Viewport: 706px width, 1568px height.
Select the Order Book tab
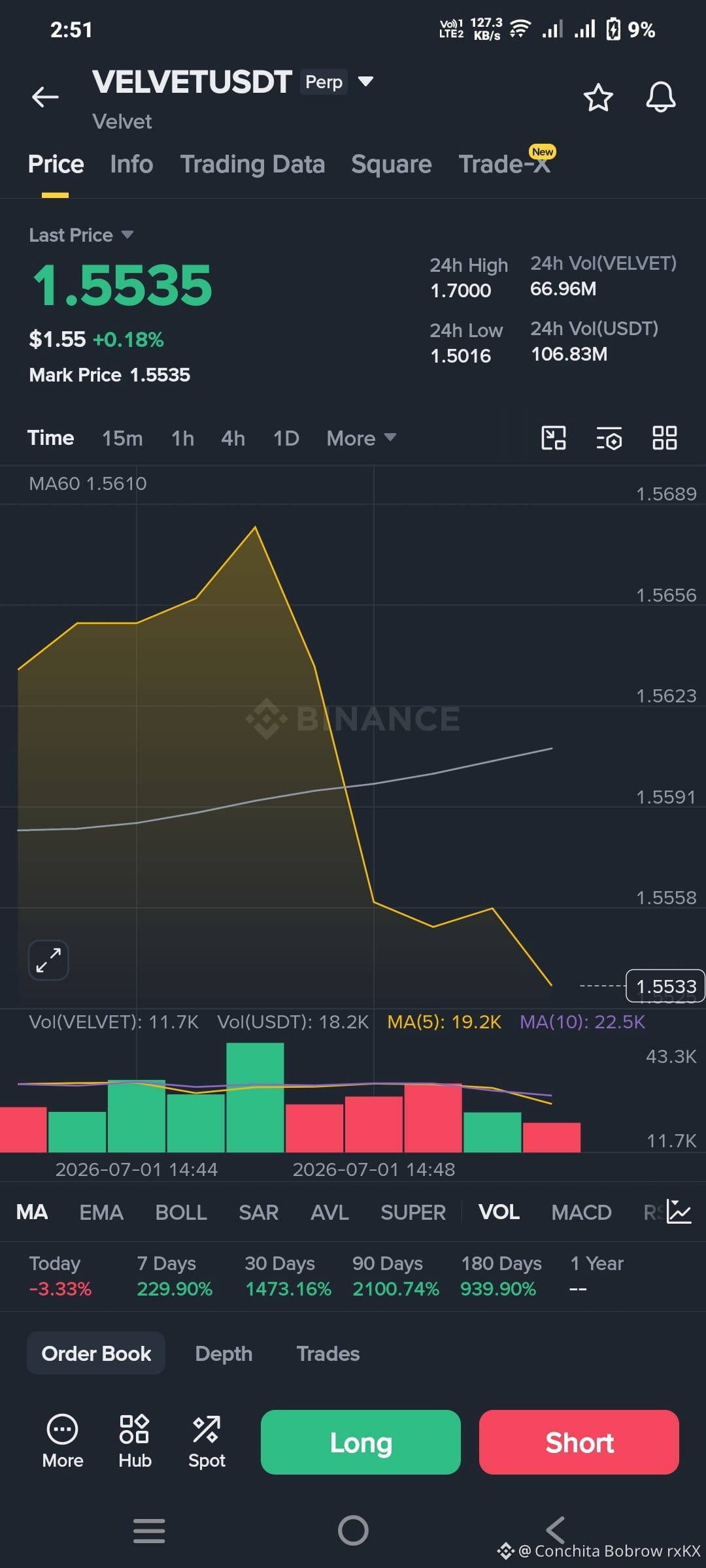pos(96,1353)
